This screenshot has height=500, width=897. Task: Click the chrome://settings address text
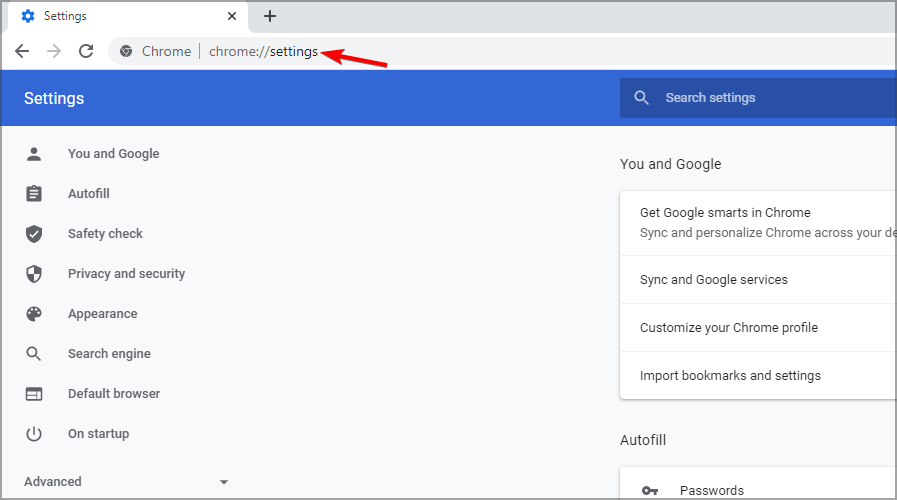pyautogui.click(x=263, y=51)
